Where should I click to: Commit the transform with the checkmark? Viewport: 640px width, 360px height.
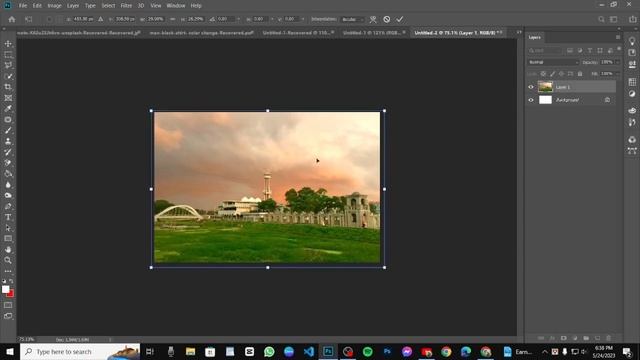[400, 19]
